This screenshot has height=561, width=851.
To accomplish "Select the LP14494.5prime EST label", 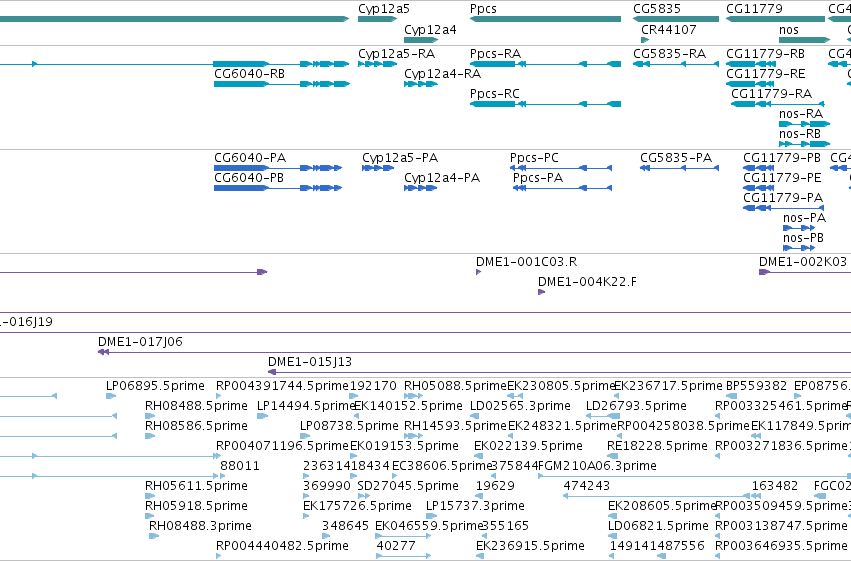I will click(306, 406).
